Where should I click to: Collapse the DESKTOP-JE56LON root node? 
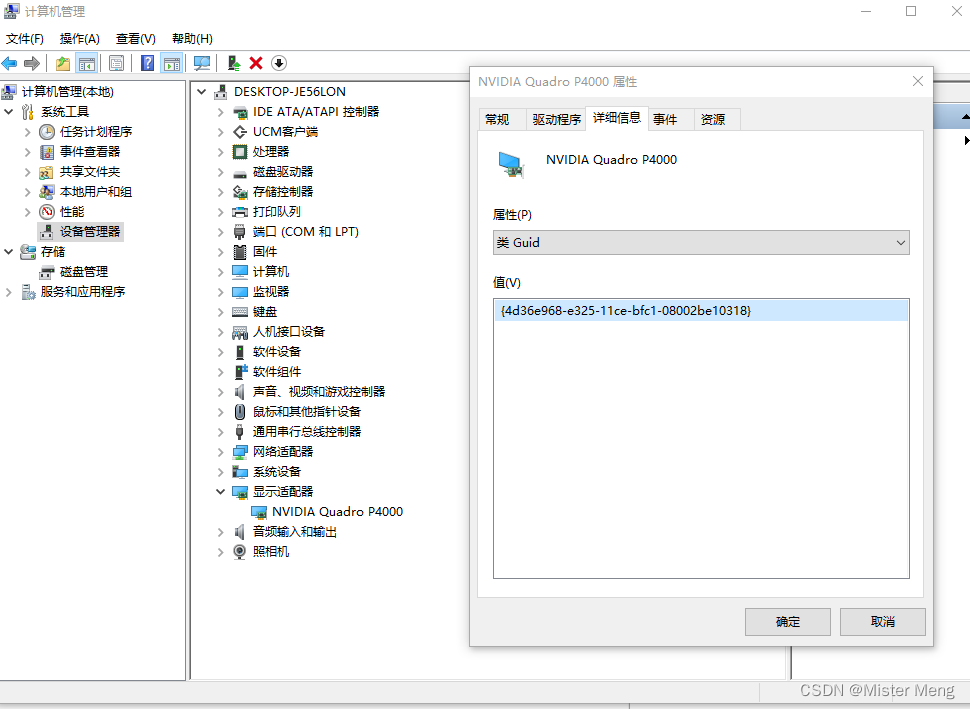[x=202, y=92]
